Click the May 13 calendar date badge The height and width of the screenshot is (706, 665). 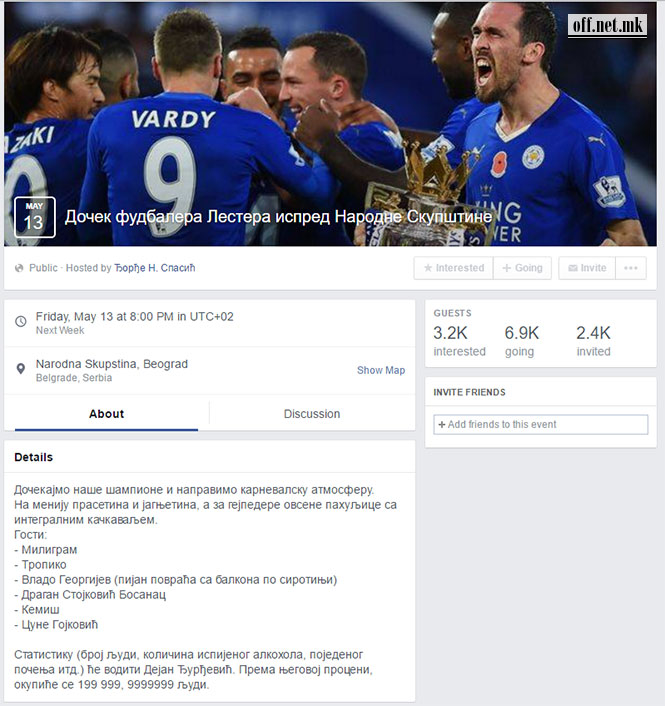(35, 217)
